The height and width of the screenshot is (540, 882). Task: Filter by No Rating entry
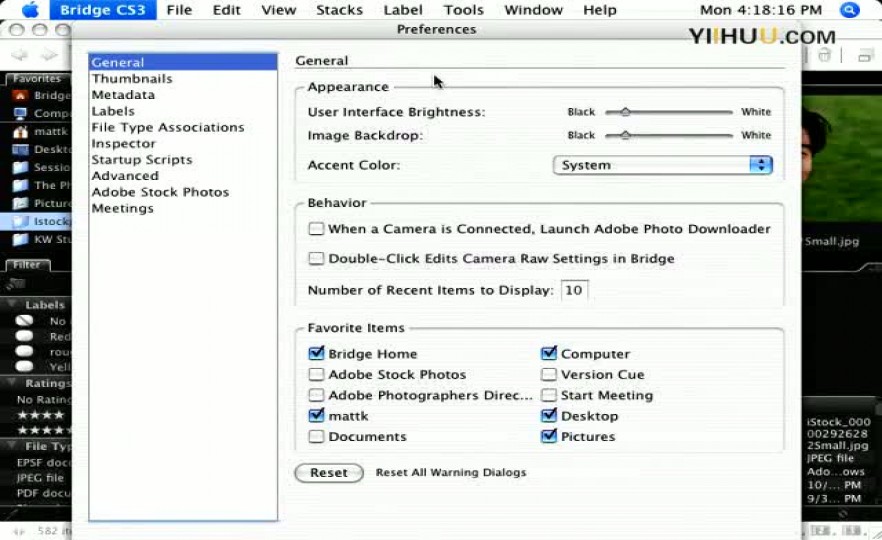(x=43, y=399)
